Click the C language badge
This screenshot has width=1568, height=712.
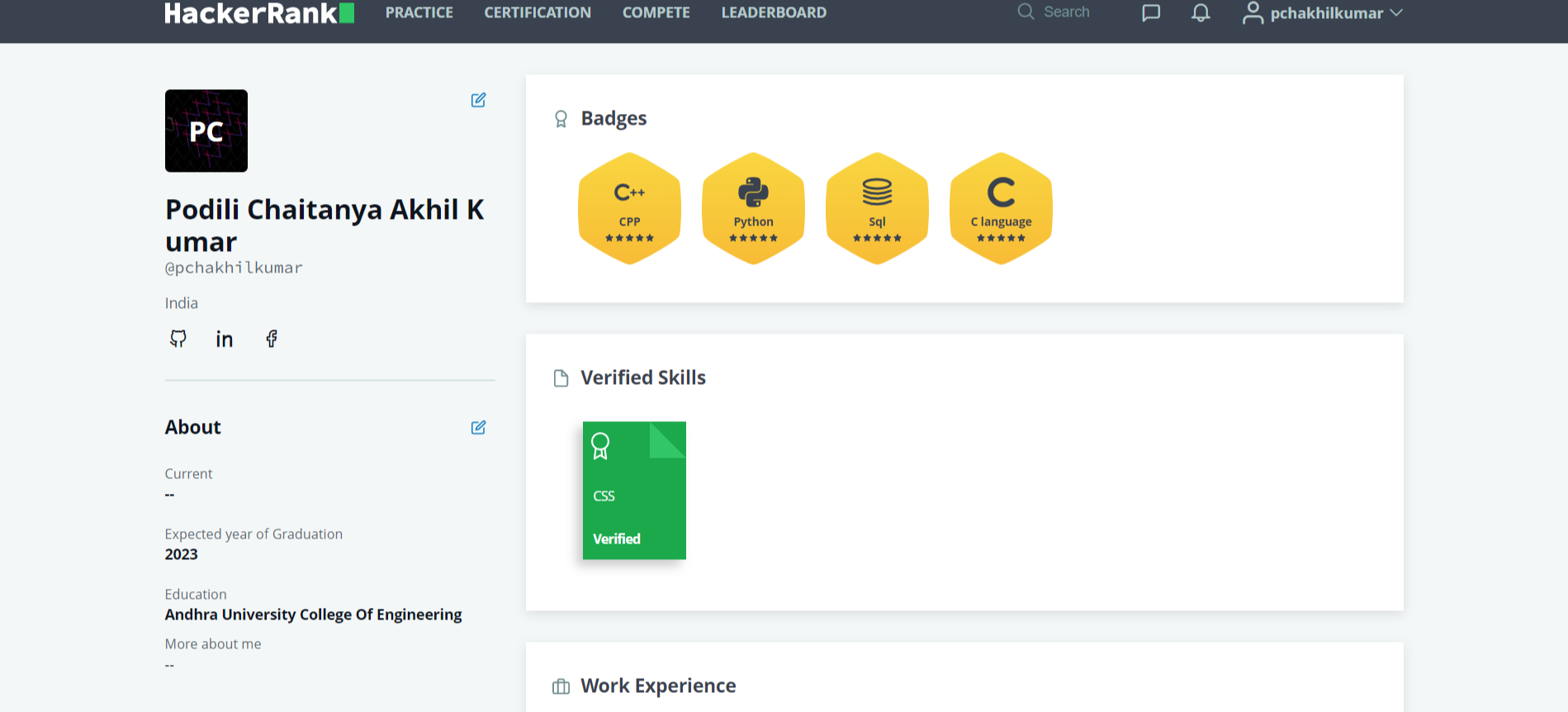click(1001, 208)
